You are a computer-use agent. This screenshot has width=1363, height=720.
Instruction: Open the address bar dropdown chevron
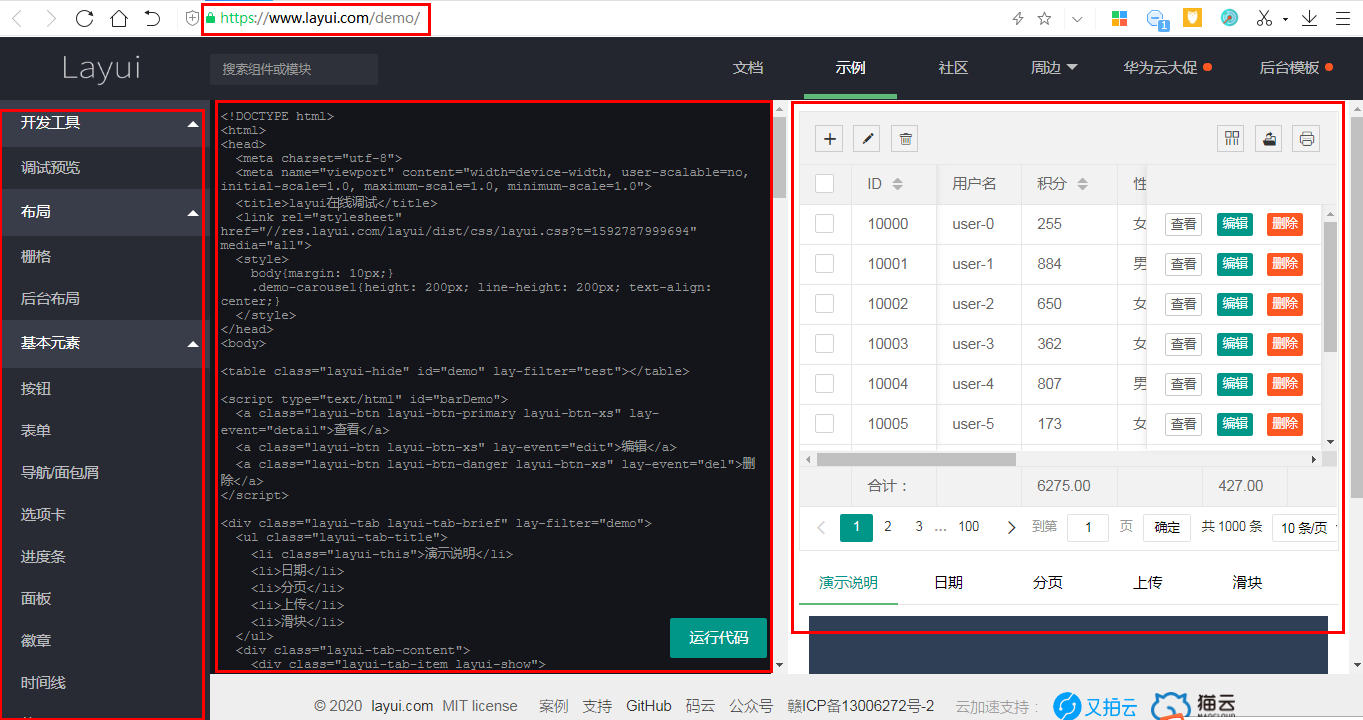1077,18
